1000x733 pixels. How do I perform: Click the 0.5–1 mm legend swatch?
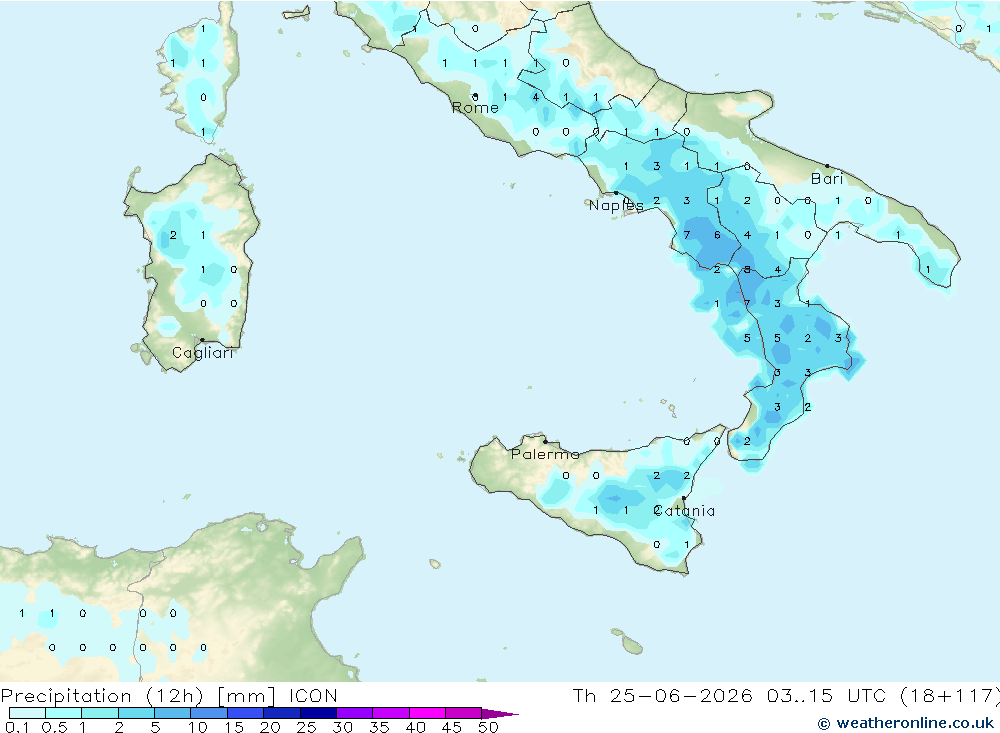point(64,713)
